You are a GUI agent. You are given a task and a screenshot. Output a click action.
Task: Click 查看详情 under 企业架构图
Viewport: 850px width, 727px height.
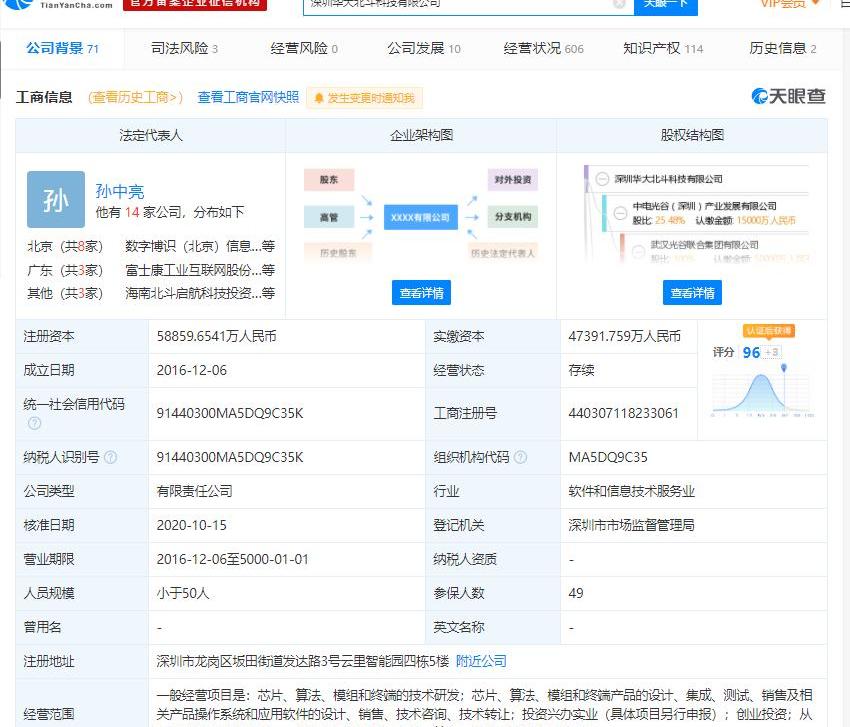click(x=421, y=293)
